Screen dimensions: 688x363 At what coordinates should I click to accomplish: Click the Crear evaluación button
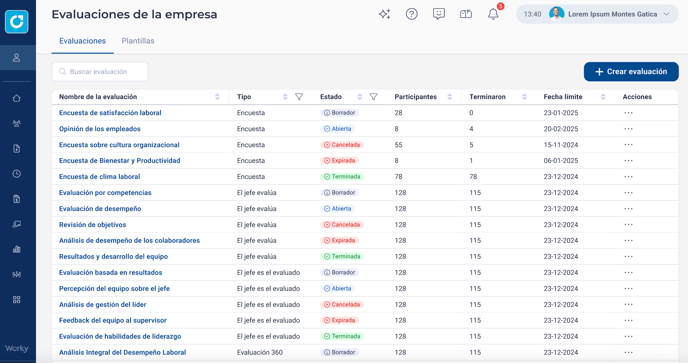631,72
